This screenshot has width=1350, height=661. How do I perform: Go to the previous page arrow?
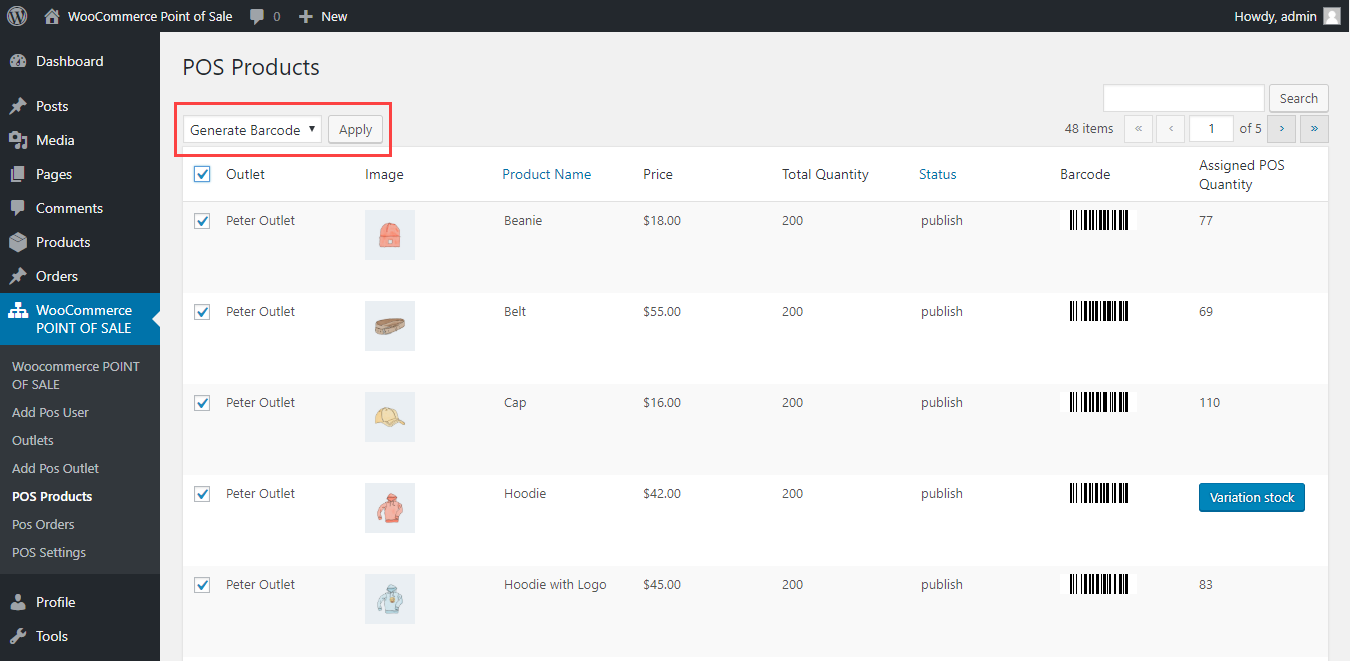(1172, 128)
